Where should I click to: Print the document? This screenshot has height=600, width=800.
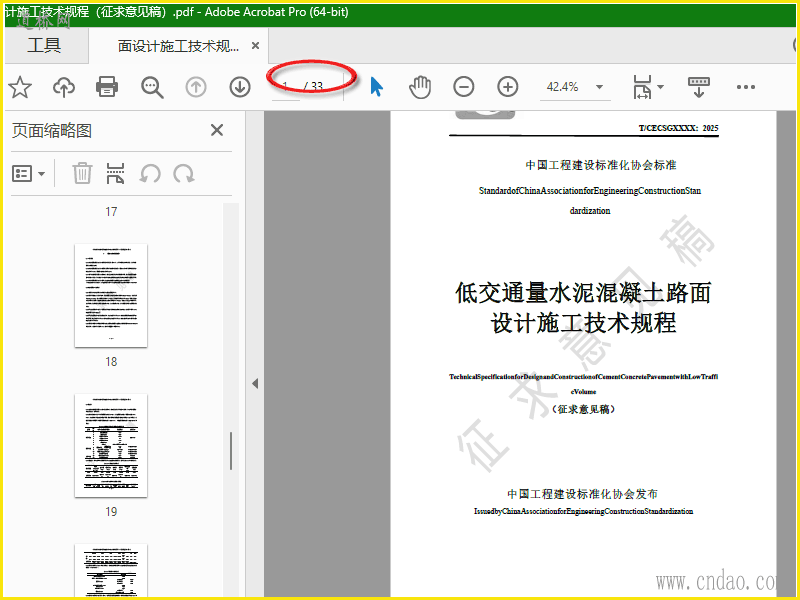pos(107,87)
